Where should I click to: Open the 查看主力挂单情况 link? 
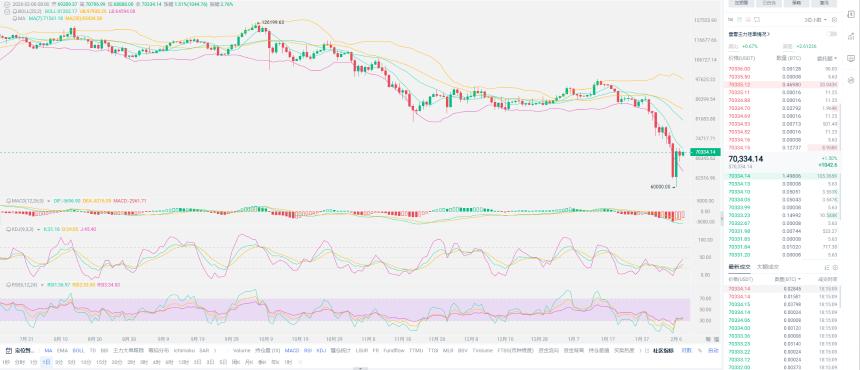pos(749,34)
